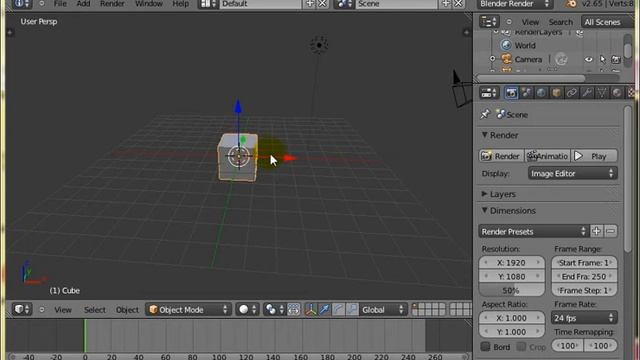Delete the Default screen layout

pyautogui.click(x=323, y=4)
